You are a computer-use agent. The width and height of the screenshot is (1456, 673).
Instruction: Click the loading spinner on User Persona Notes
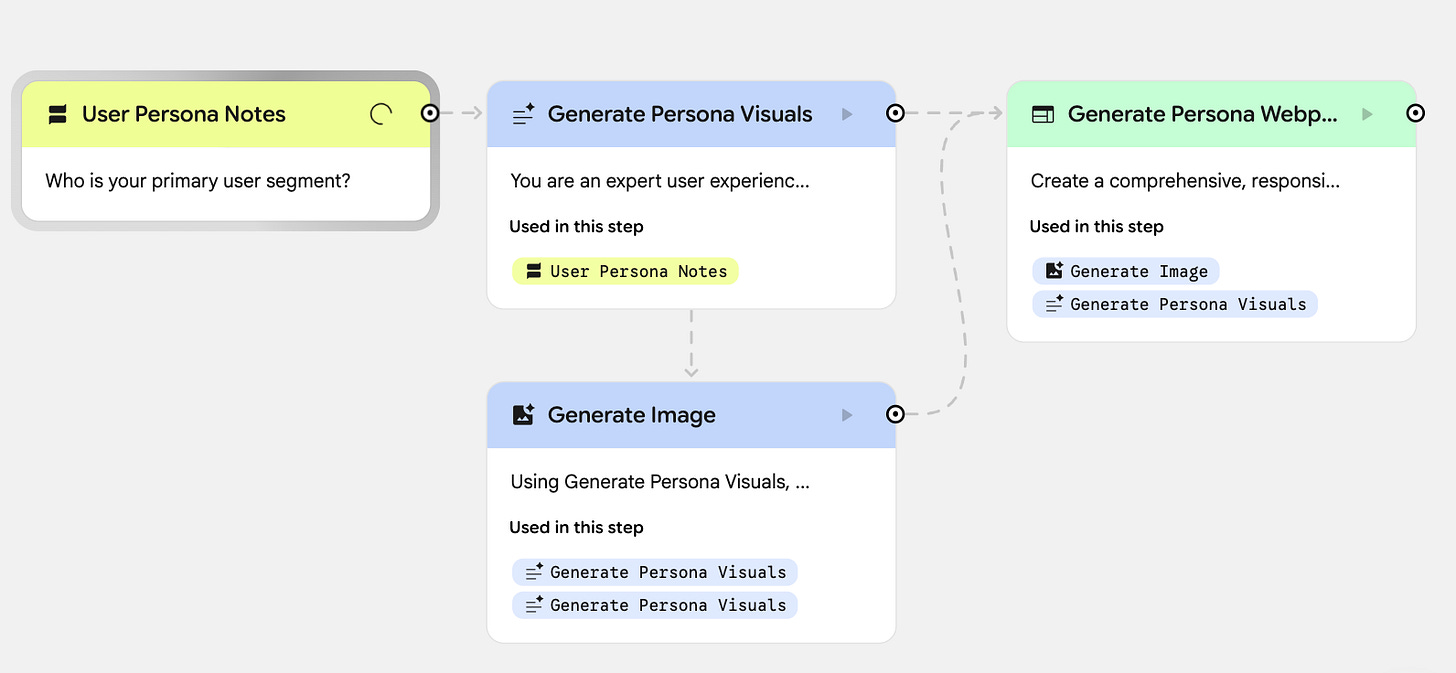tap(381, 114)
